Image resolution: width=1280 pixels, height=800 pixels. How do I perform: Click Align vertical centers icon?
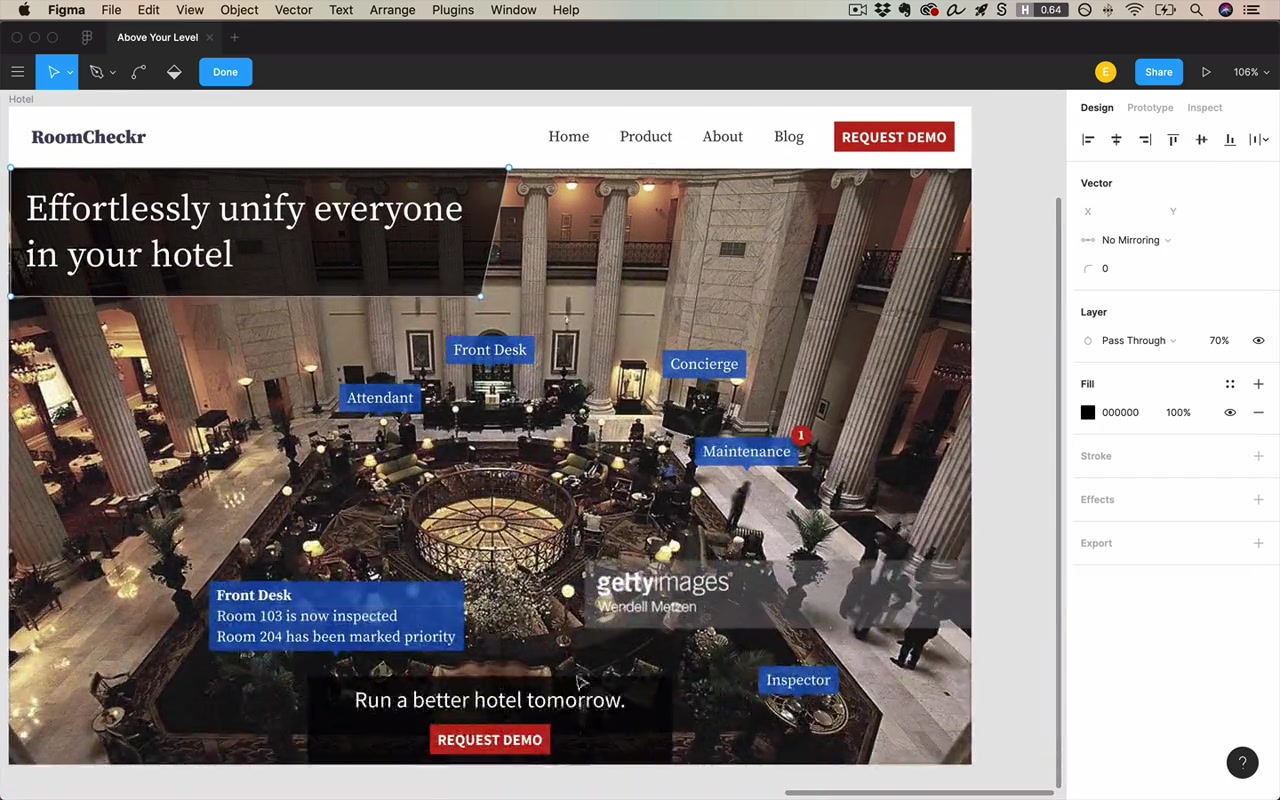pos(1201,140)
